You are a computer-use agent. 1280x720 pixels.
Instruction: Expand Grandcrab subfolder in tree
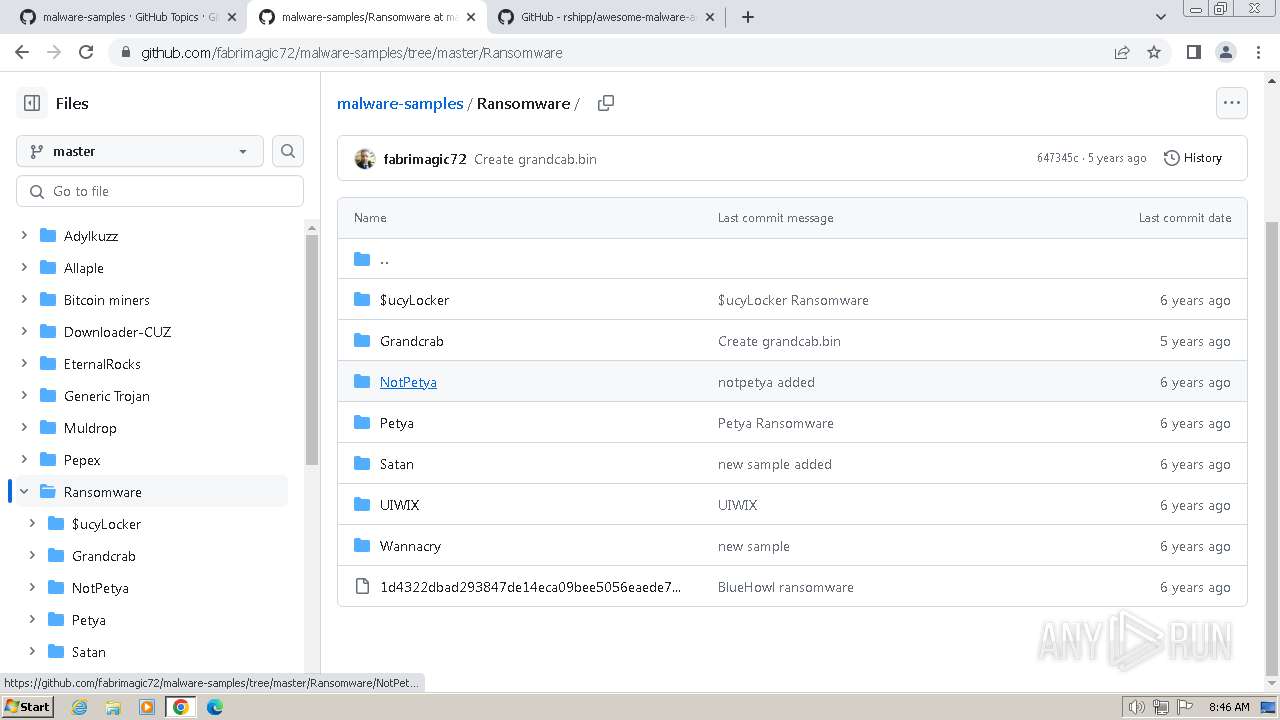[x=32, y=556]
